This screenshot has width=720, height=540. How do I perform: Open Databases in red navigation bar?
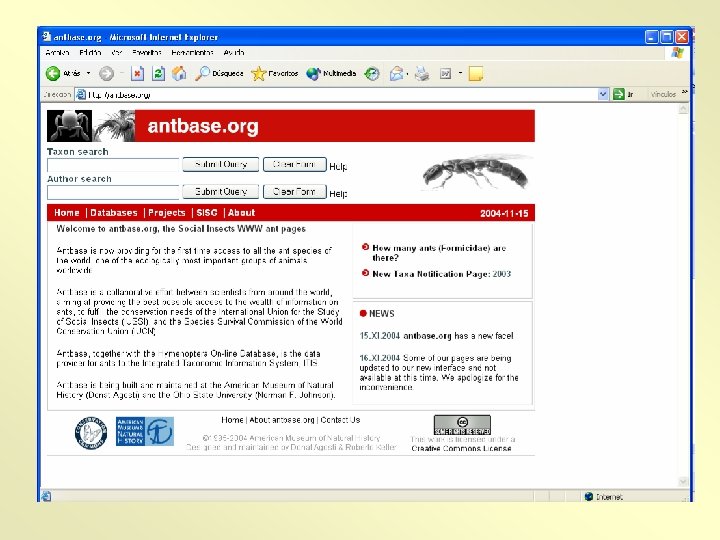click(x=114, y=213)
